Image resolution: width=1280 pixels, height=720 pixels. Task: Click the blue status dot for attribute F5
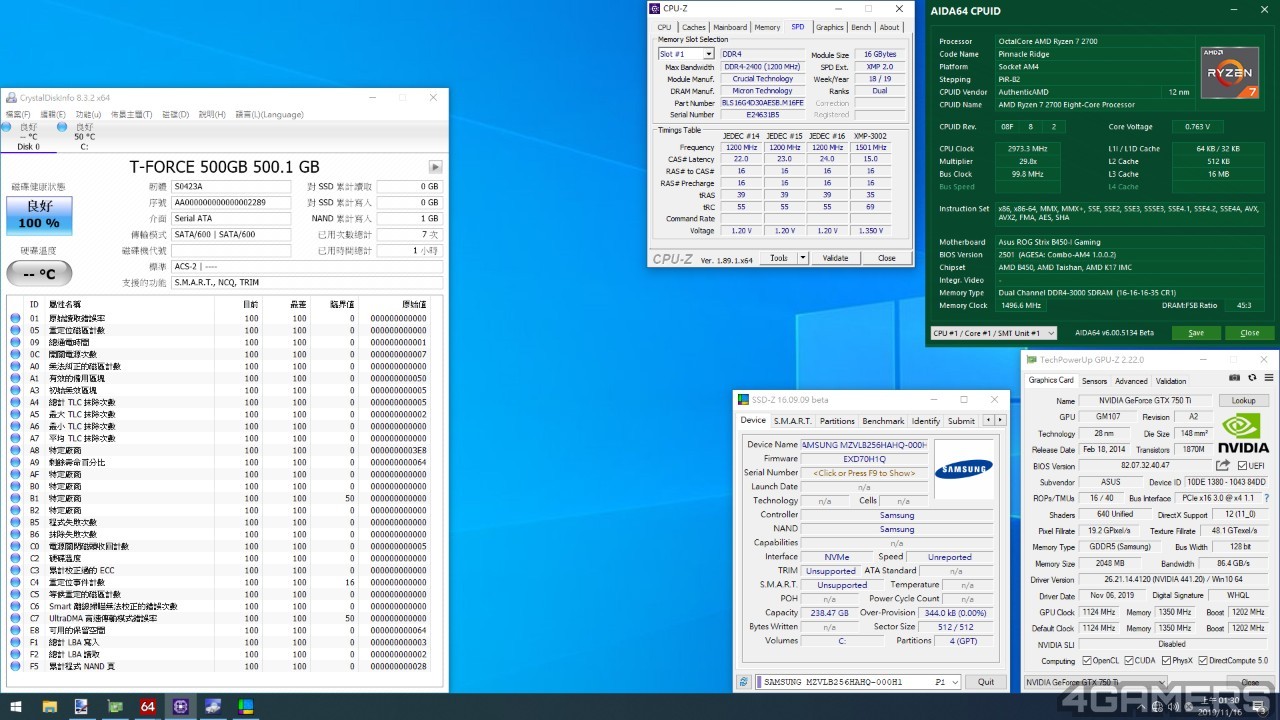(x=15, y=666)
